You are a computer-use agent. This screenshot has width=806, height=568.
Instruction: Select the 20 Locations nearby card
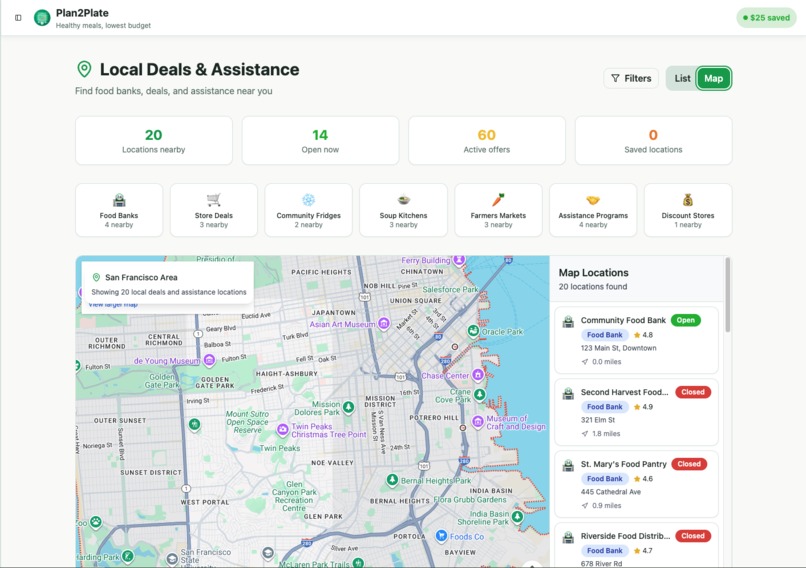click(154, 140)
